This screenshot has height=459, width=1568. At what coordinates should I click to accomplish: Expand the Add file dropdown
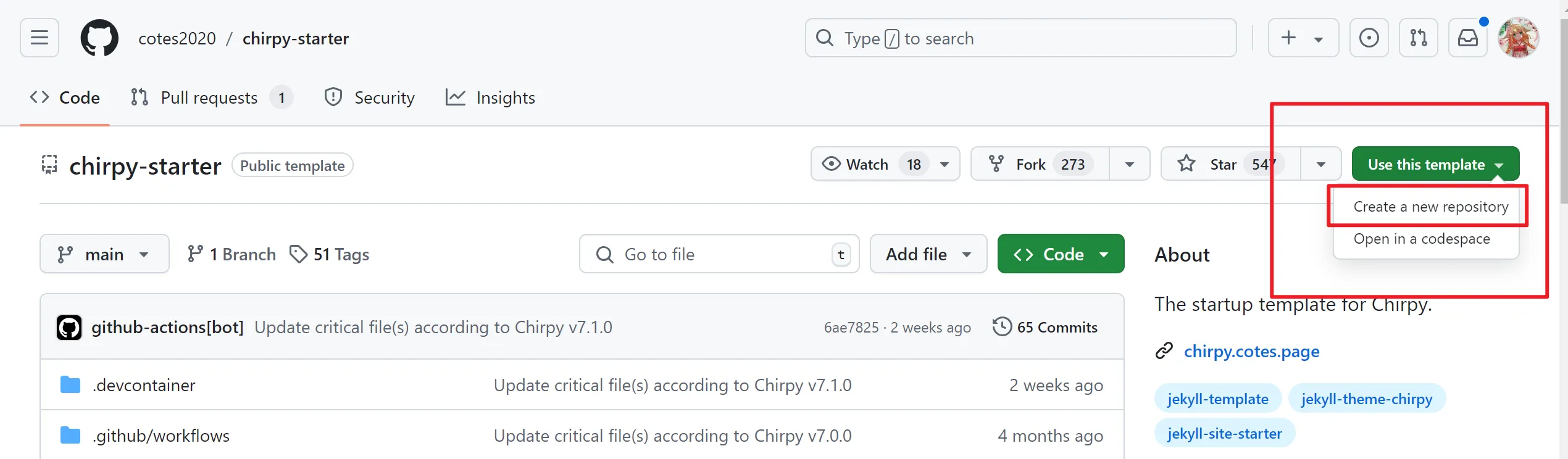pyautogui.click(x=928, y=254)
